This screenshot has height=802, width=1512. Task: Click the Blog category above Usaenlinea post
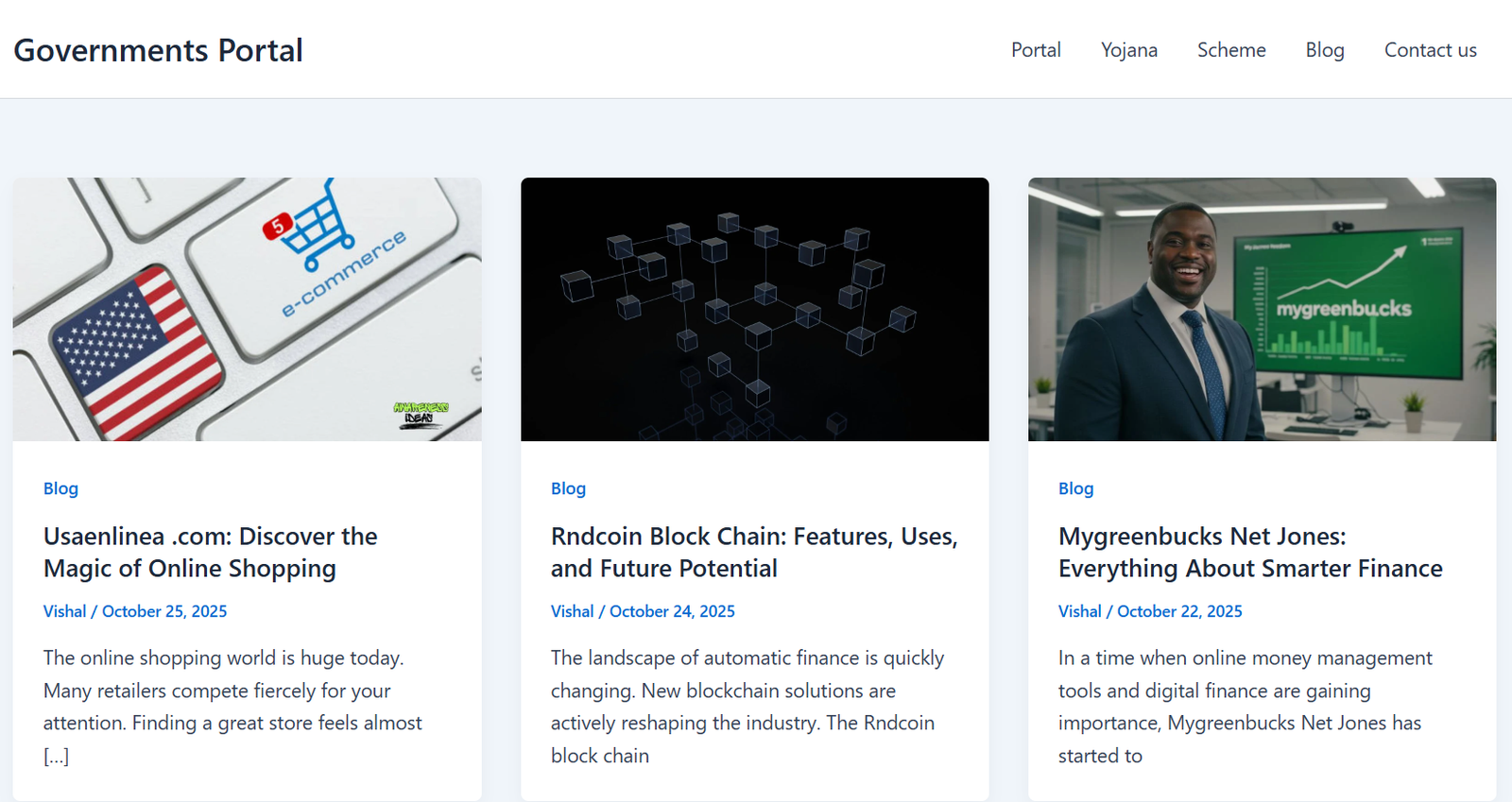tap(60, 488)
